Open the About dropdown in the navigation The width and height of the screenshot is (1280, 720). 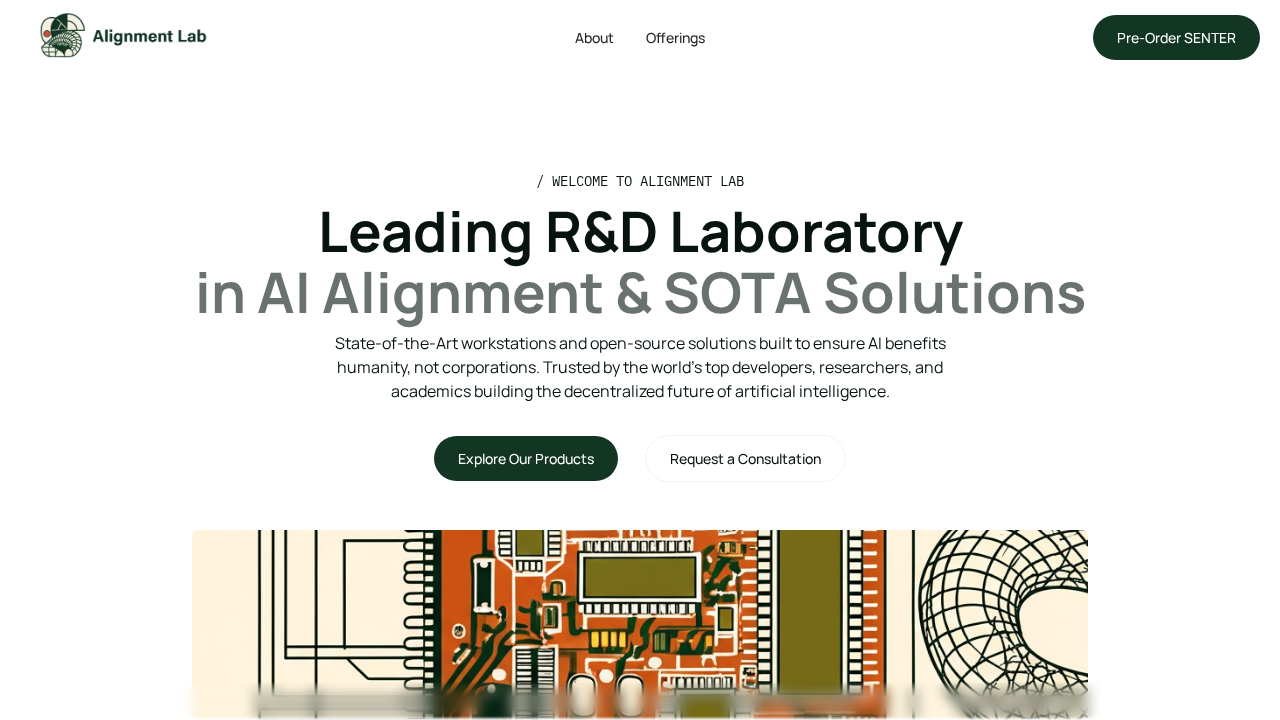(x=594, y=37)
